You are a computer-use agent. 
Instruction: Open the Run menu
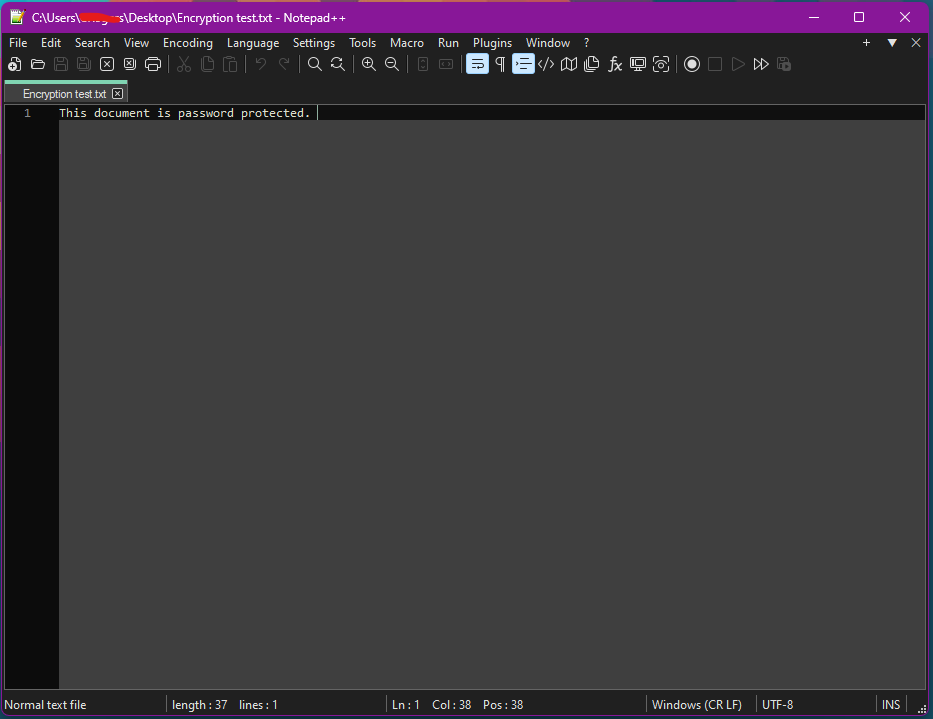(x=448, y=43)
